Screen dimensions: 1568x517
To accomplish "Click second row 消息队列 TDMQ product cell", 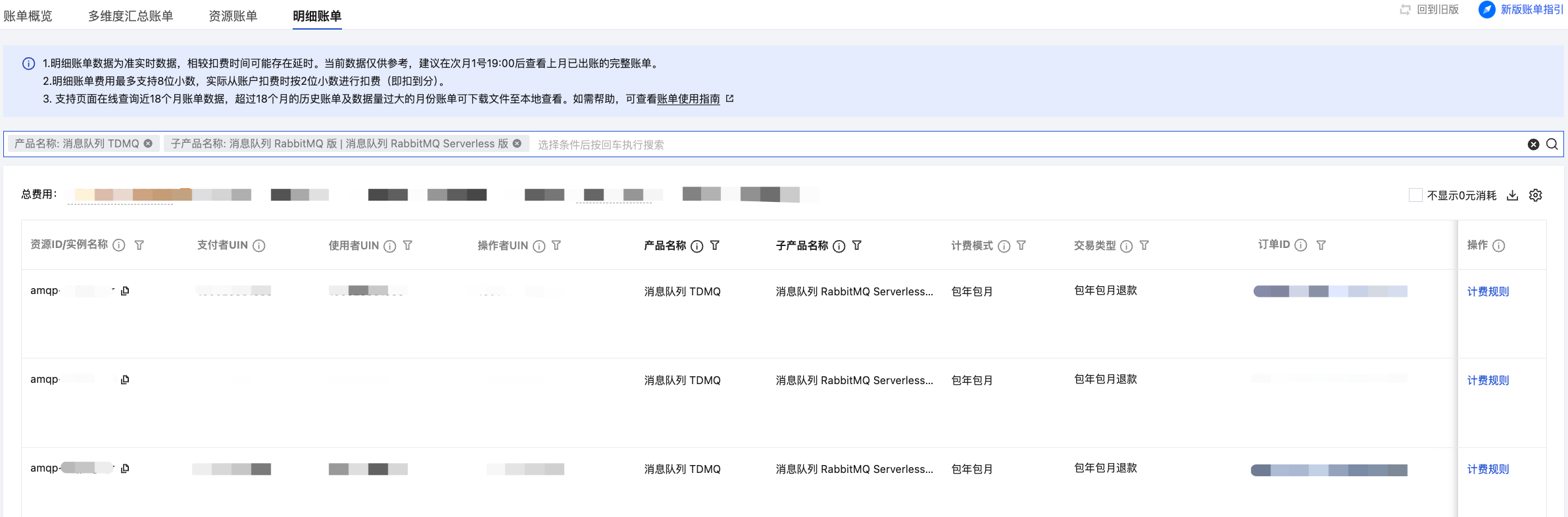I will pos(682,380).
